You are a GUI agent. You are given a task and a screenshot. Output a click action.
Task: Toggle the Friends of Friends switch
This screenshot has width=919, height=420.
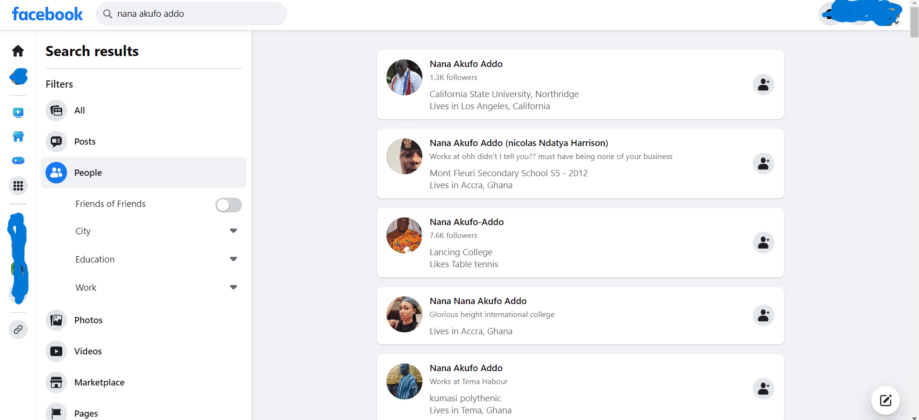228,205
